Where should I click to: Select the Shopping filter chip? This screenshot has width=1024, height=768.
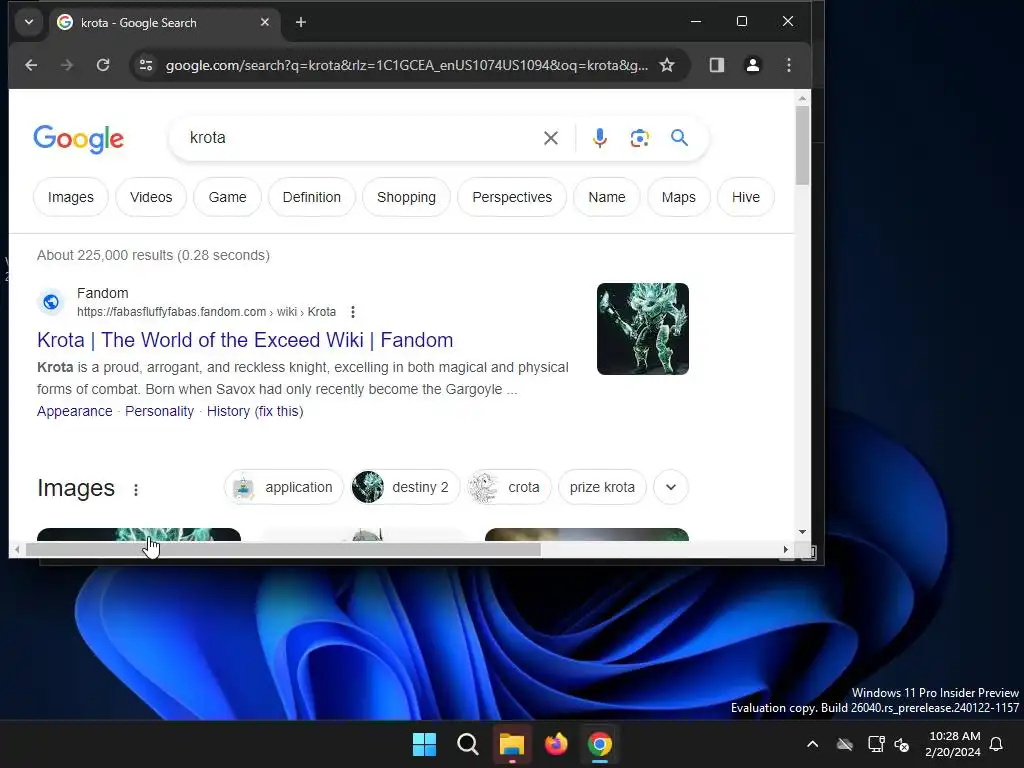(406, 197)
